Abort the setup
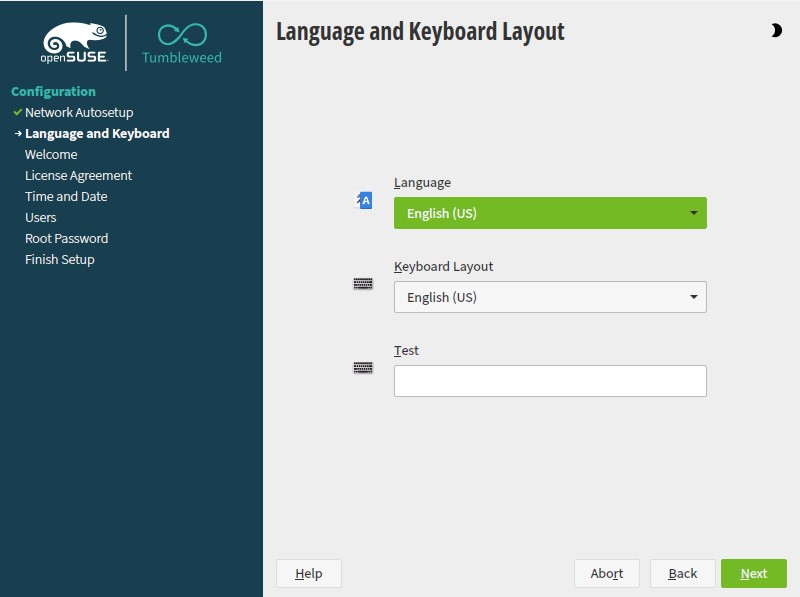 [x=606, y=573]
